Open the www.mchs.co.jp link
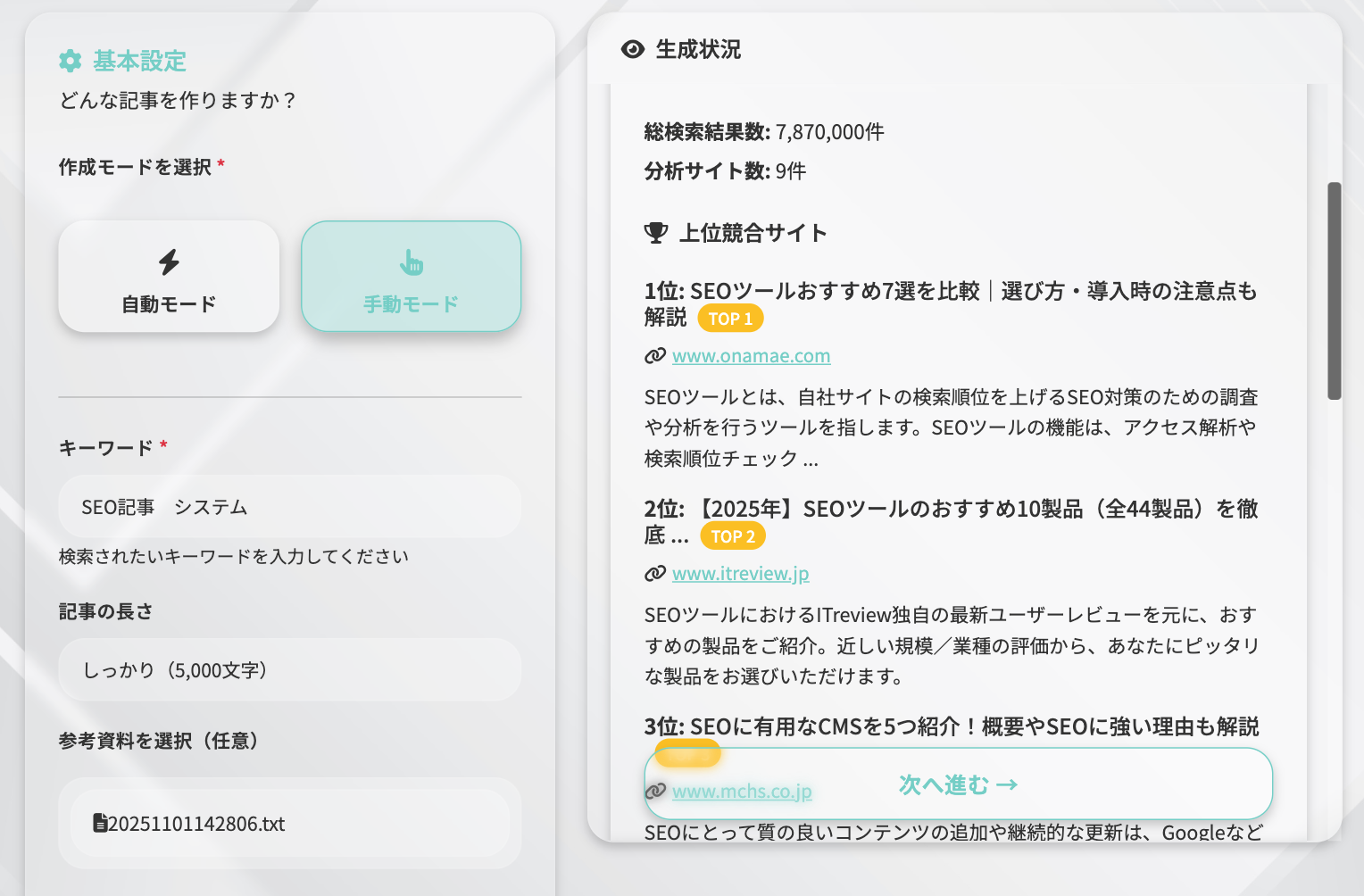 (742, 790)
